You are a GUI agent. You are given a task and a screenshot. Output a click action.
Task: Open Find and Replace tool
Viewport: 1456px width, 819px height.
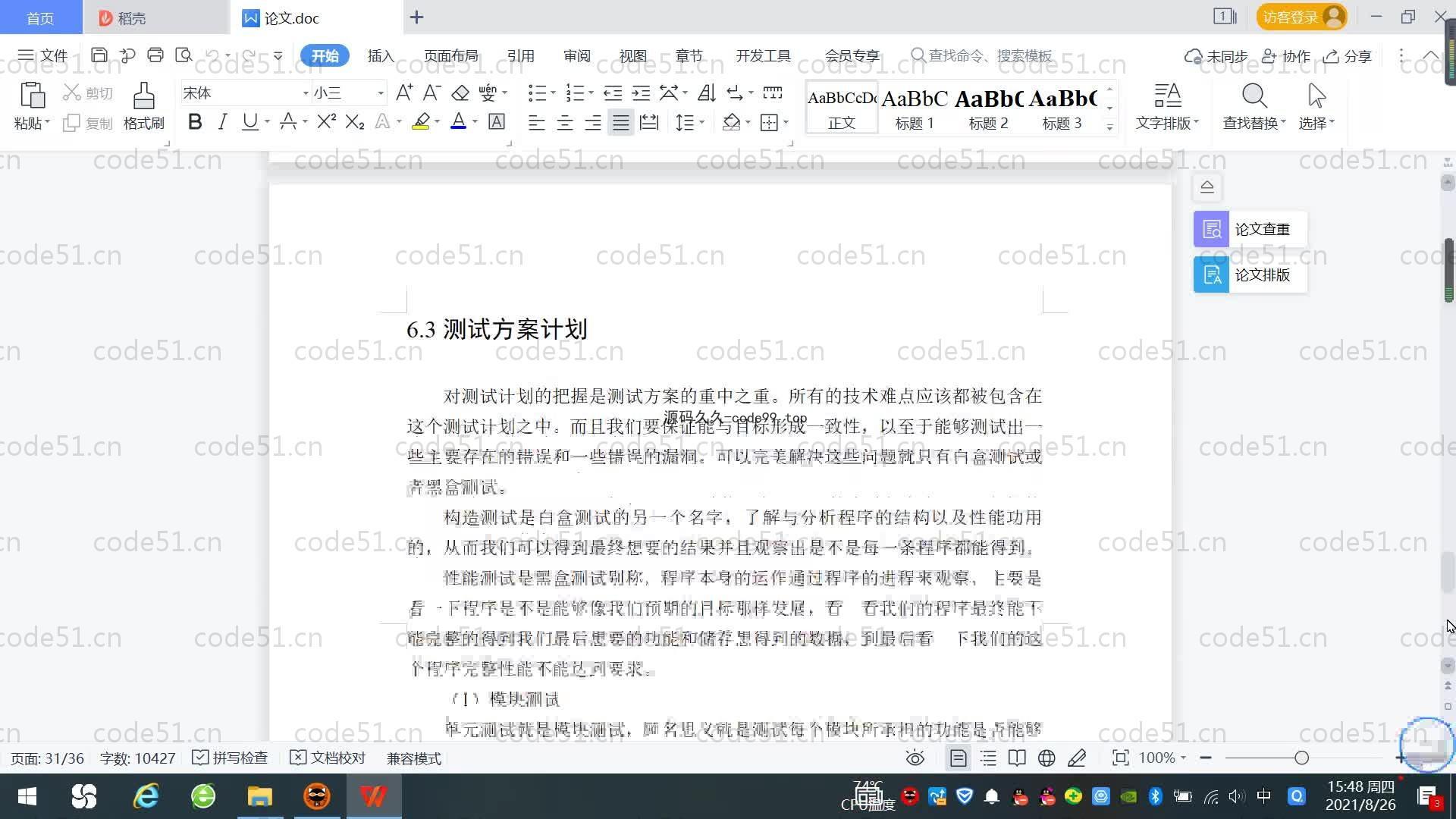point(1254,106)
